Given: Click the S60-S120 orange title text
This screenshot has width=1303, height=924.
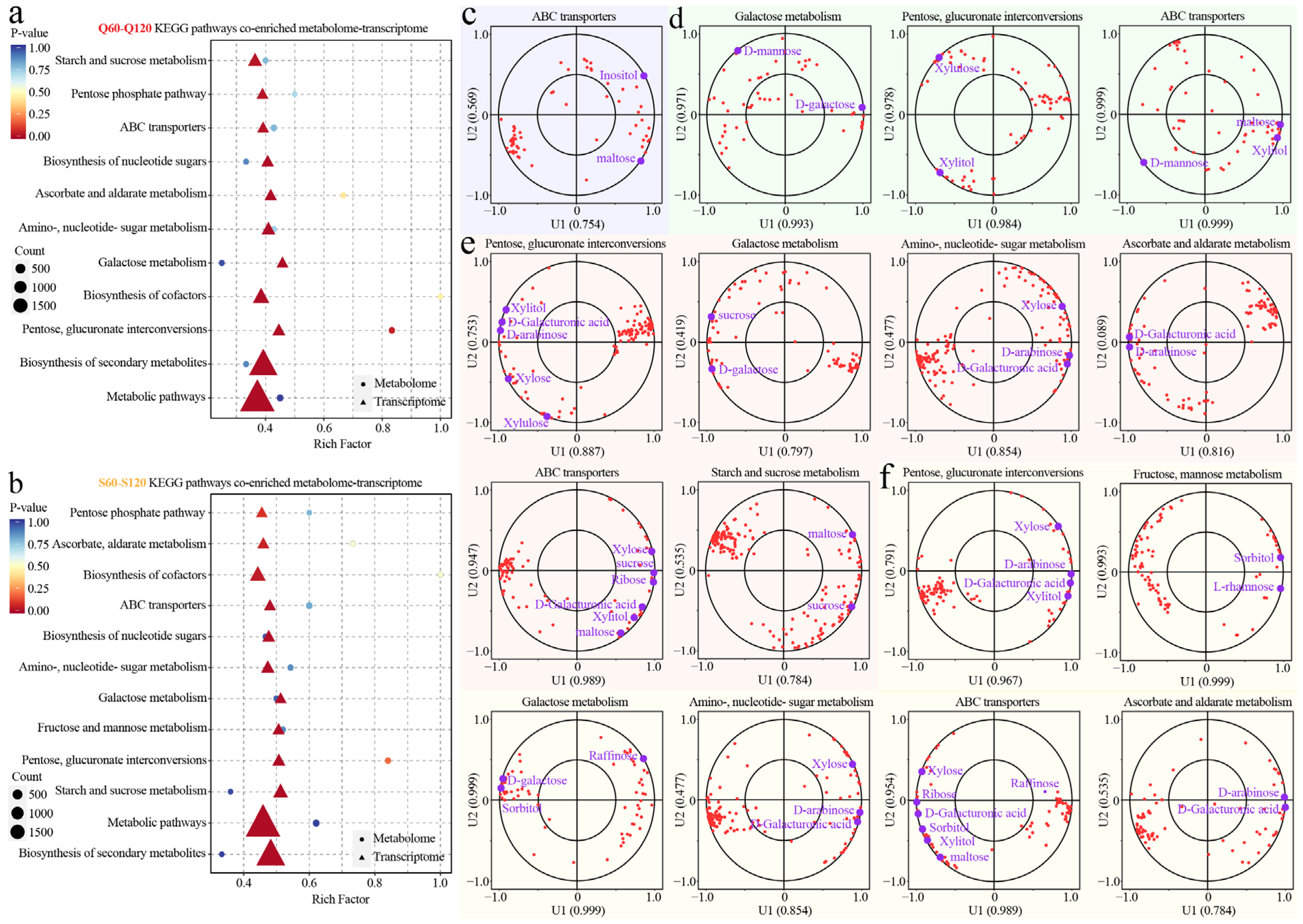Looking at the screenshot, I should click(122, 483).
